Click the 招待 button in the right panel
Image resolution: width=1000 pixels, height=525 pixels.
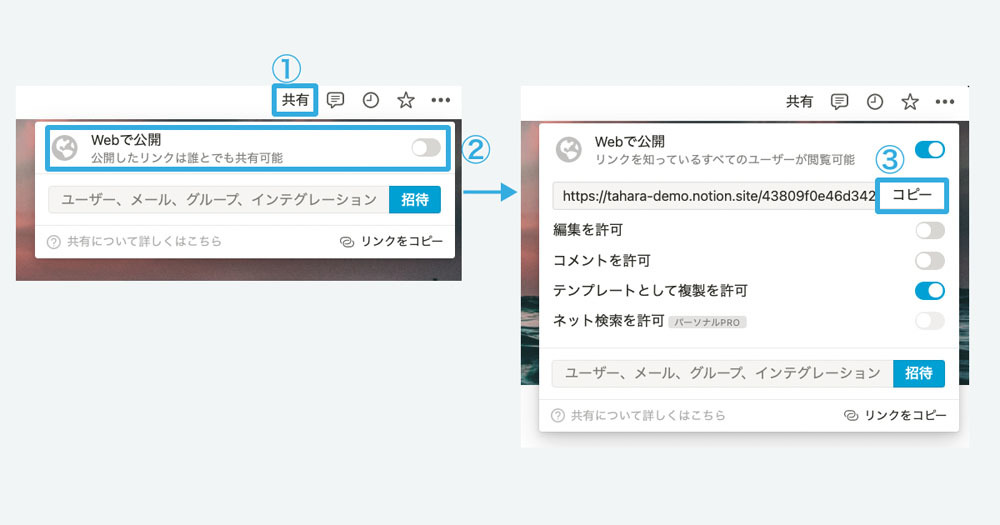919,373
